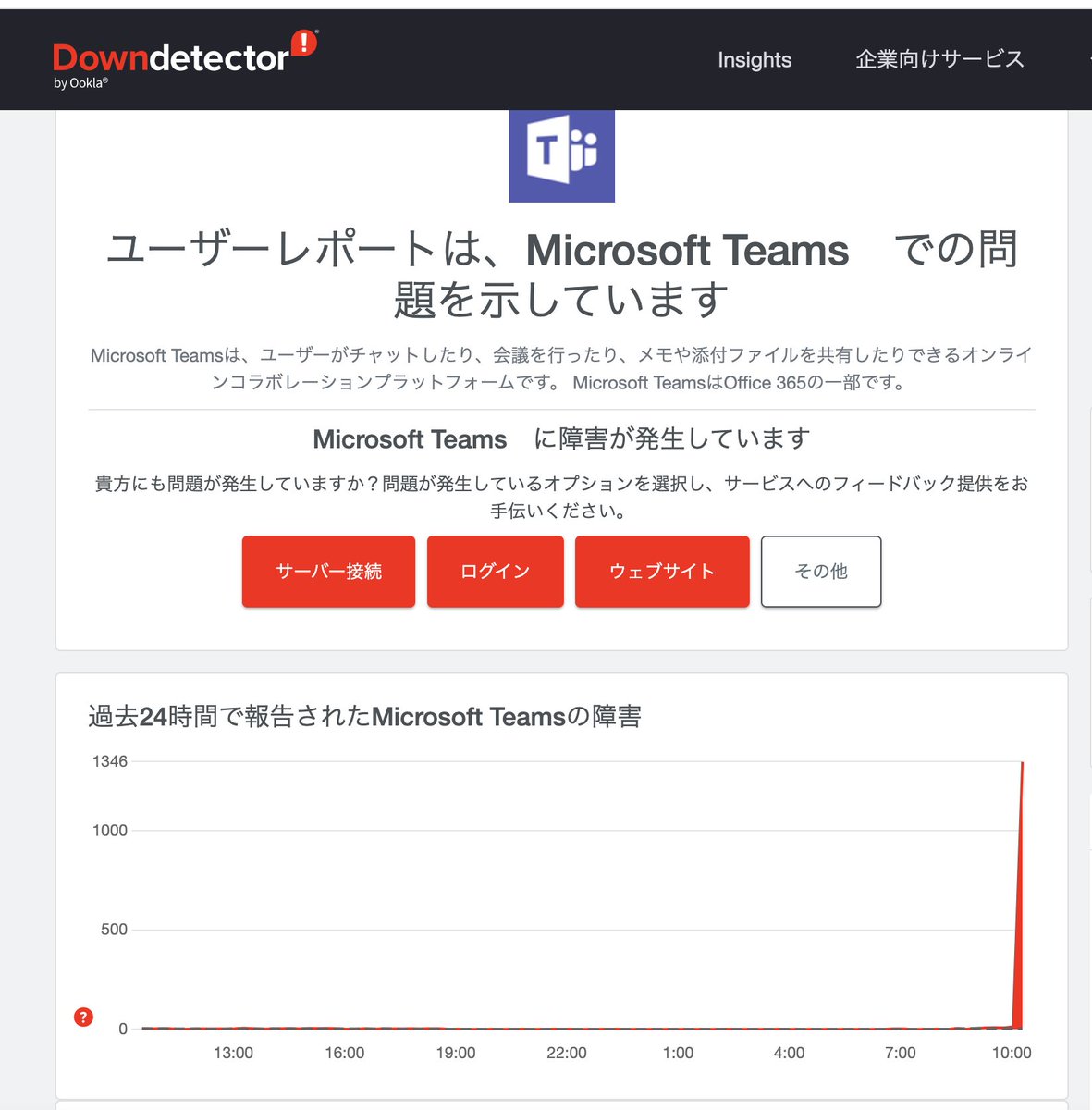Click the 22:00 time label on chart
Viewport: 1092px width, 1110px height.
(567, 1053)
